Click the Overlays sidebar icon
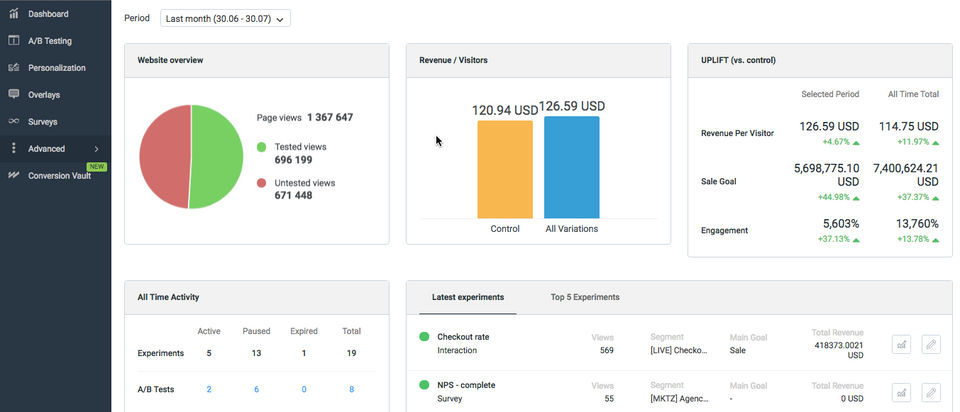The width and height of the screenshot is (960, 412). point(14,95)
